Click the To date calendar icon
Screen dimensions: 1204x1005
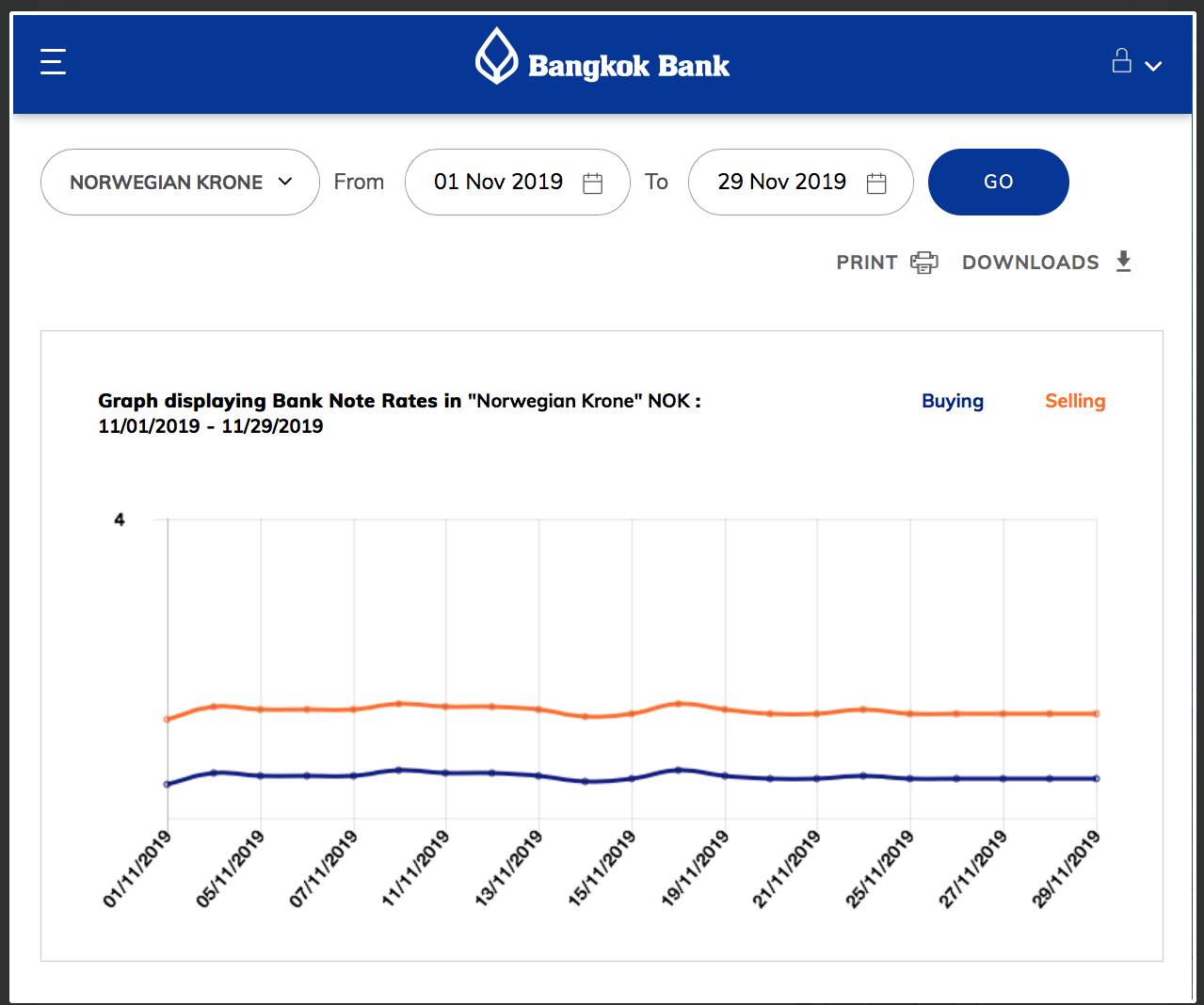tap(875, 183)
